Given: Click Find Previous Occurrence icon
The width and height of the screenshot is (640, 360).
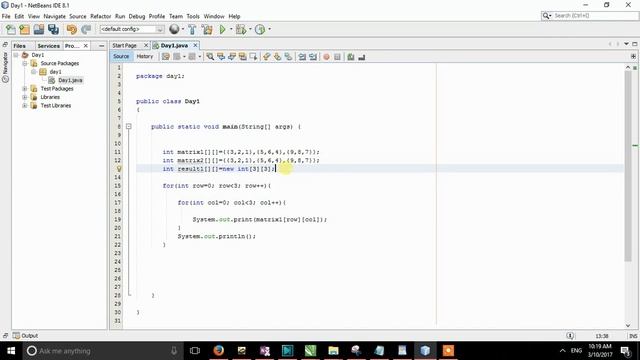Looking at the screenshot, I should coord(221,57).
